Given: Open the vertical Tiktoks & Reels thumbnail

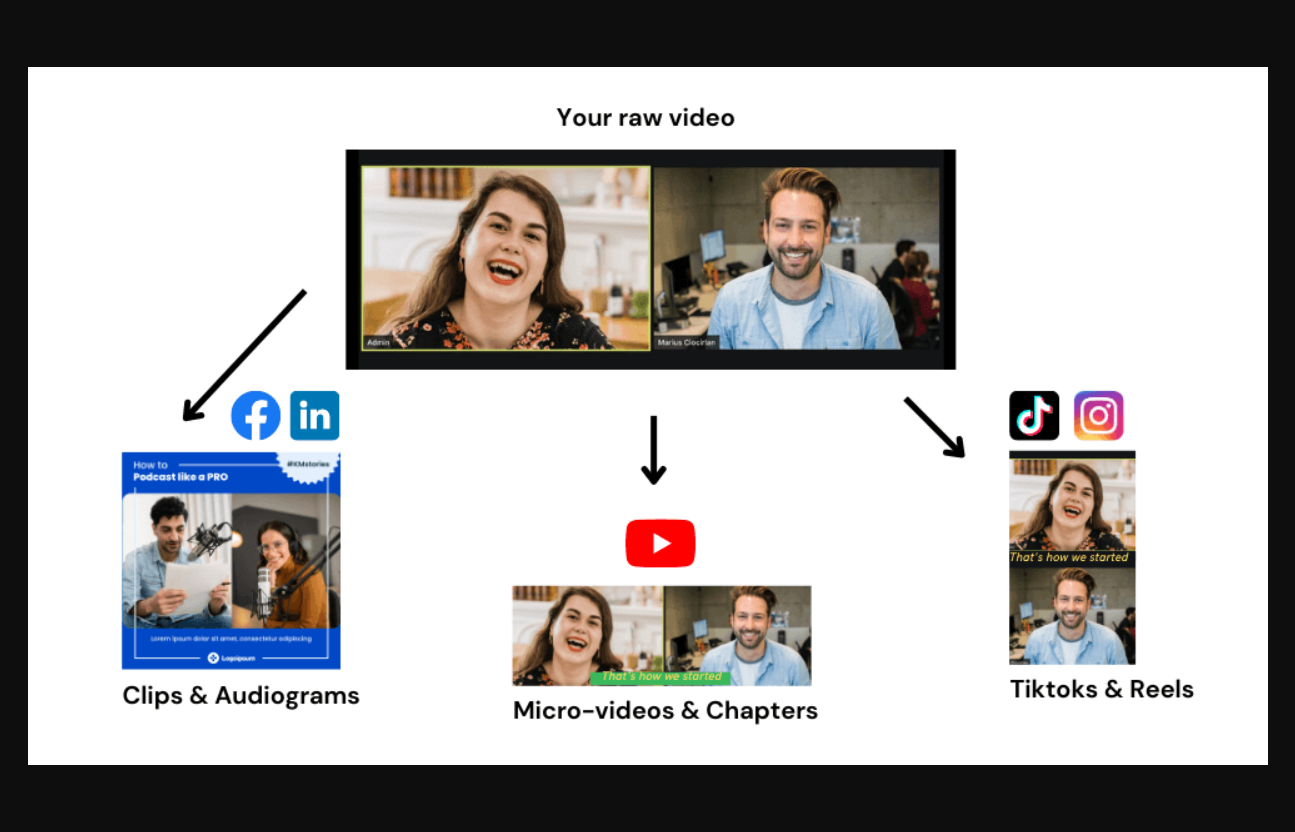Looking at the screenshot, I should (x=1072, y=557).
